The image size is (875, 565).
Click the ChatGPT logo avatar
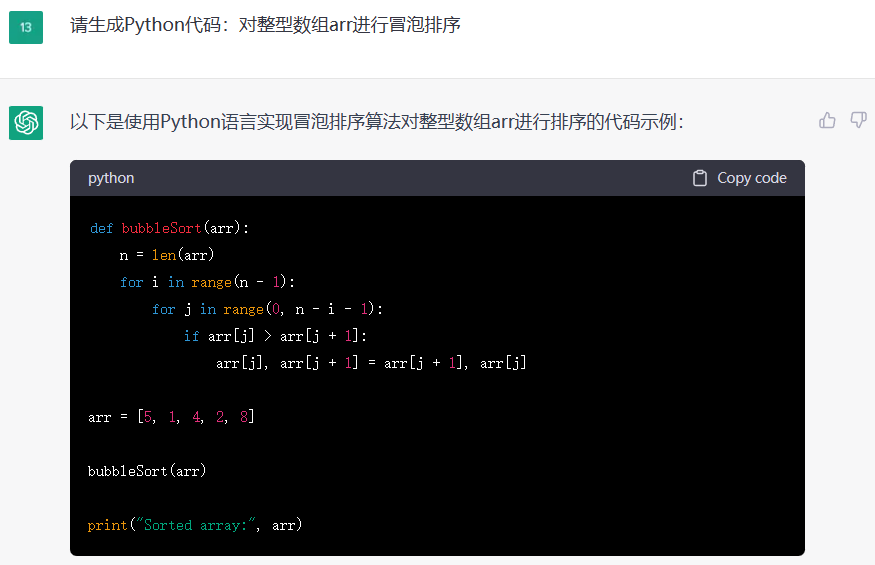pyautogui.click(x=26, y=123)
